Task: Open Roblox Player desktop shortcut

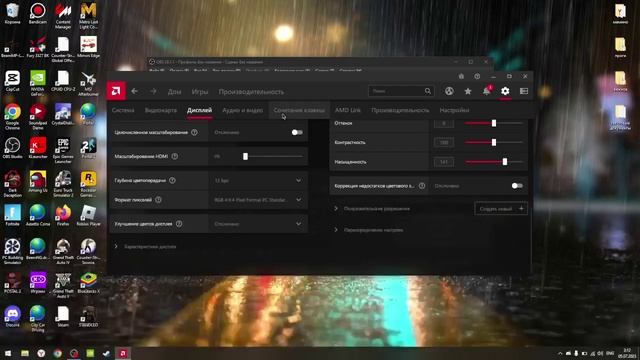Action: (88, 216)
